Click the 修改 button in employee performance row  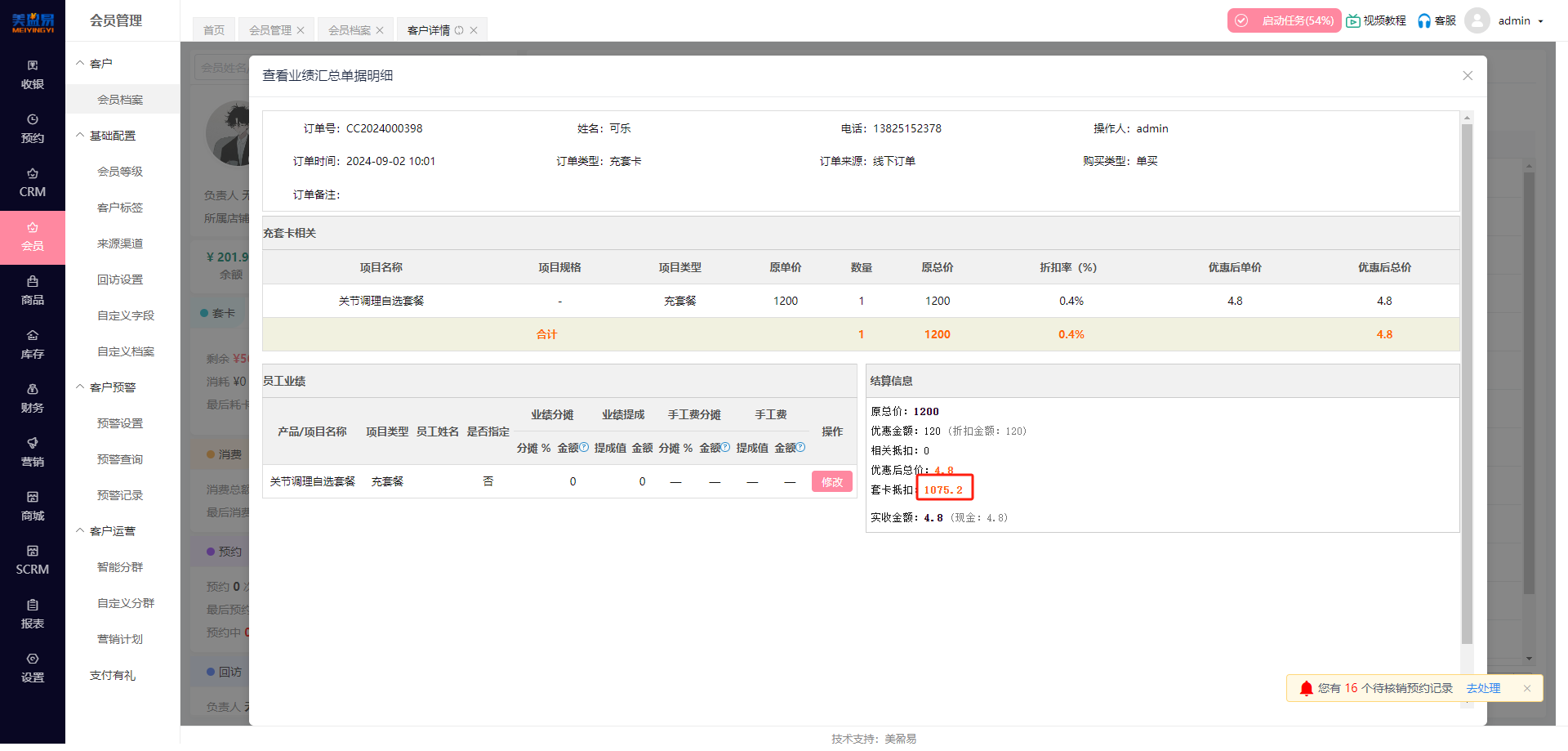831,481
